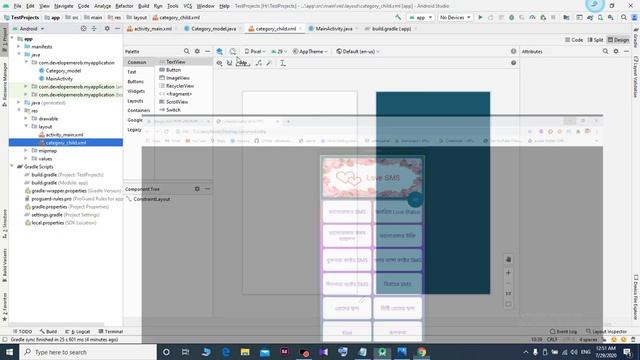This screenshot has width=640, height=360.
Task: Select Buttons category in Palette
Action: (136, 82)
